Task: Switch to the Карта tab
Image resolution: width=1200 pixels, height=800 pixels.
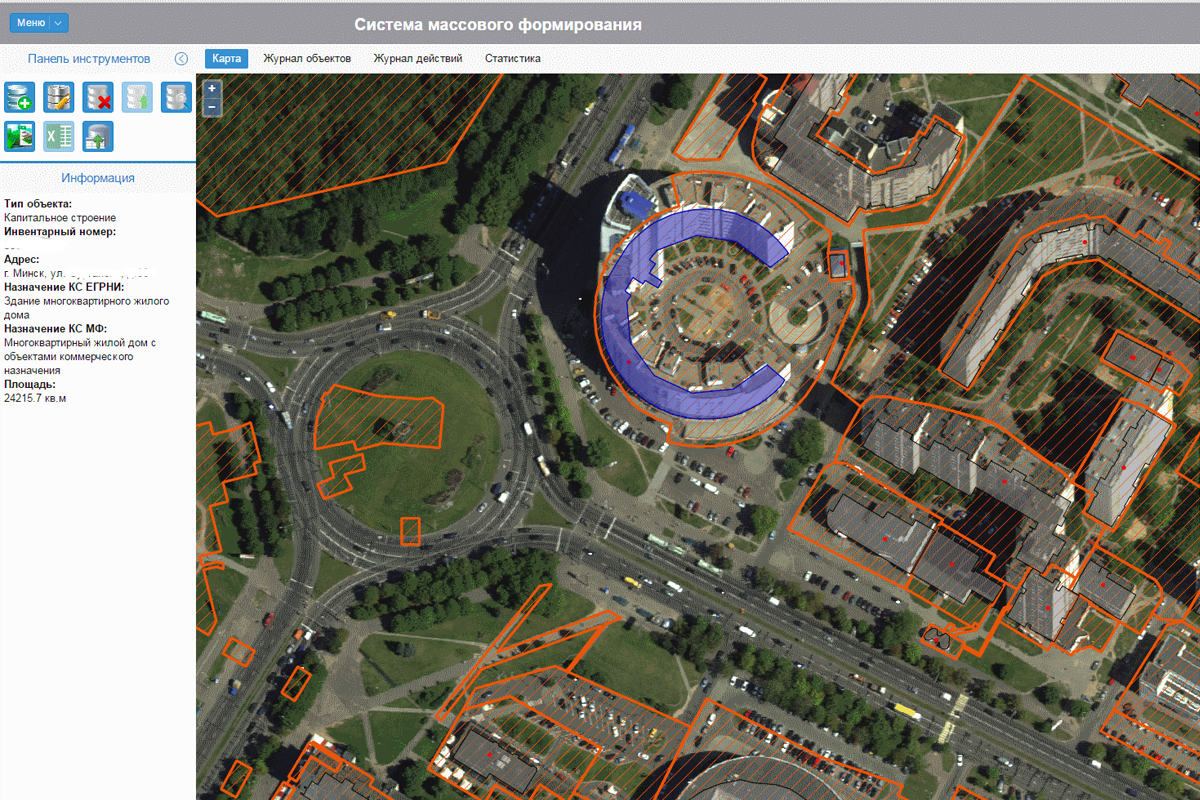Action: tap(226, 59)
